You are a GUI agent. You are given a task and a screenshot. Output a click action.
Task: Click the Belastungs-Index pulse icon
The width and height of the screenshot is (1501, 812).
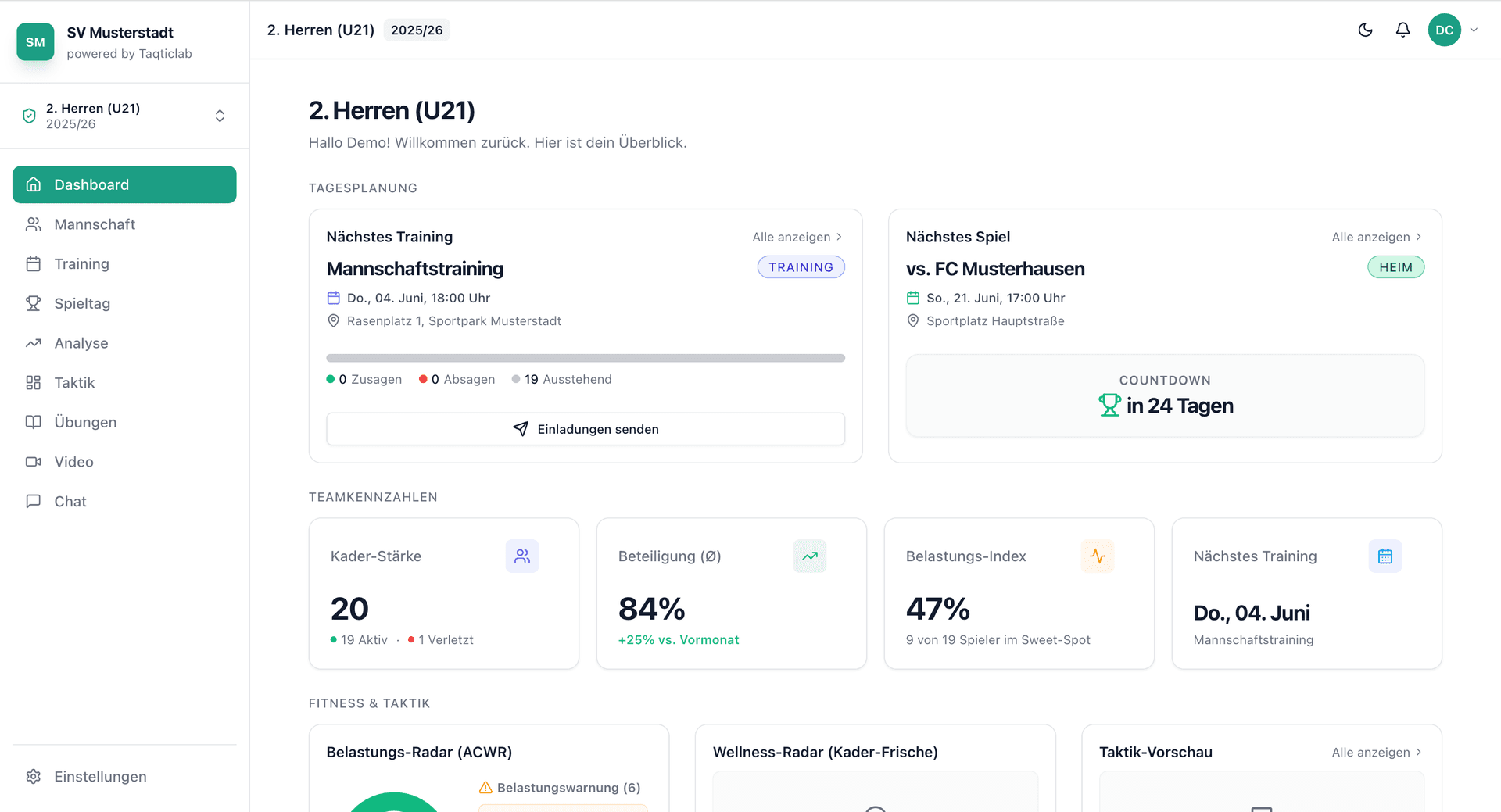pyautogui.click(x=1098, y=556)
